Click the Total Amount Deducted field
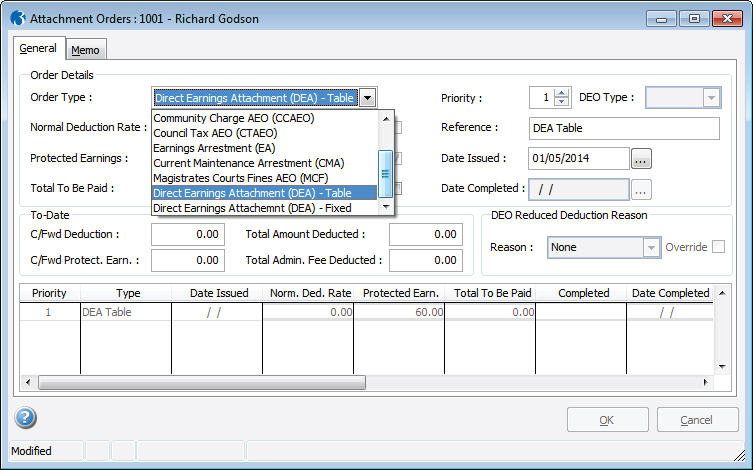Viewport: 753px width, 470px height. [426, 234]
